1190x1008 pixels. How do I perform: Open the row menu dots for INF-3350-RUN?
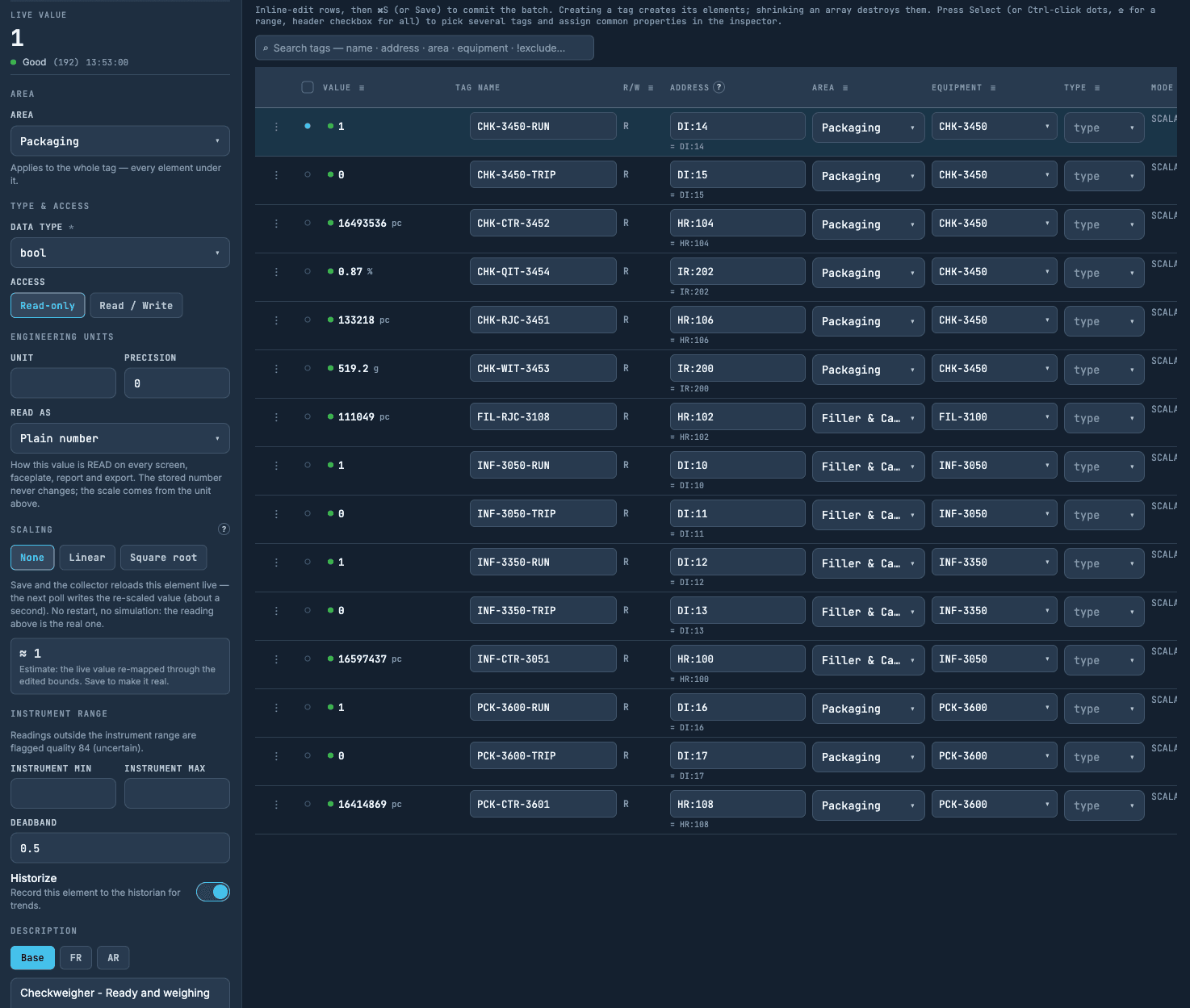276,563
